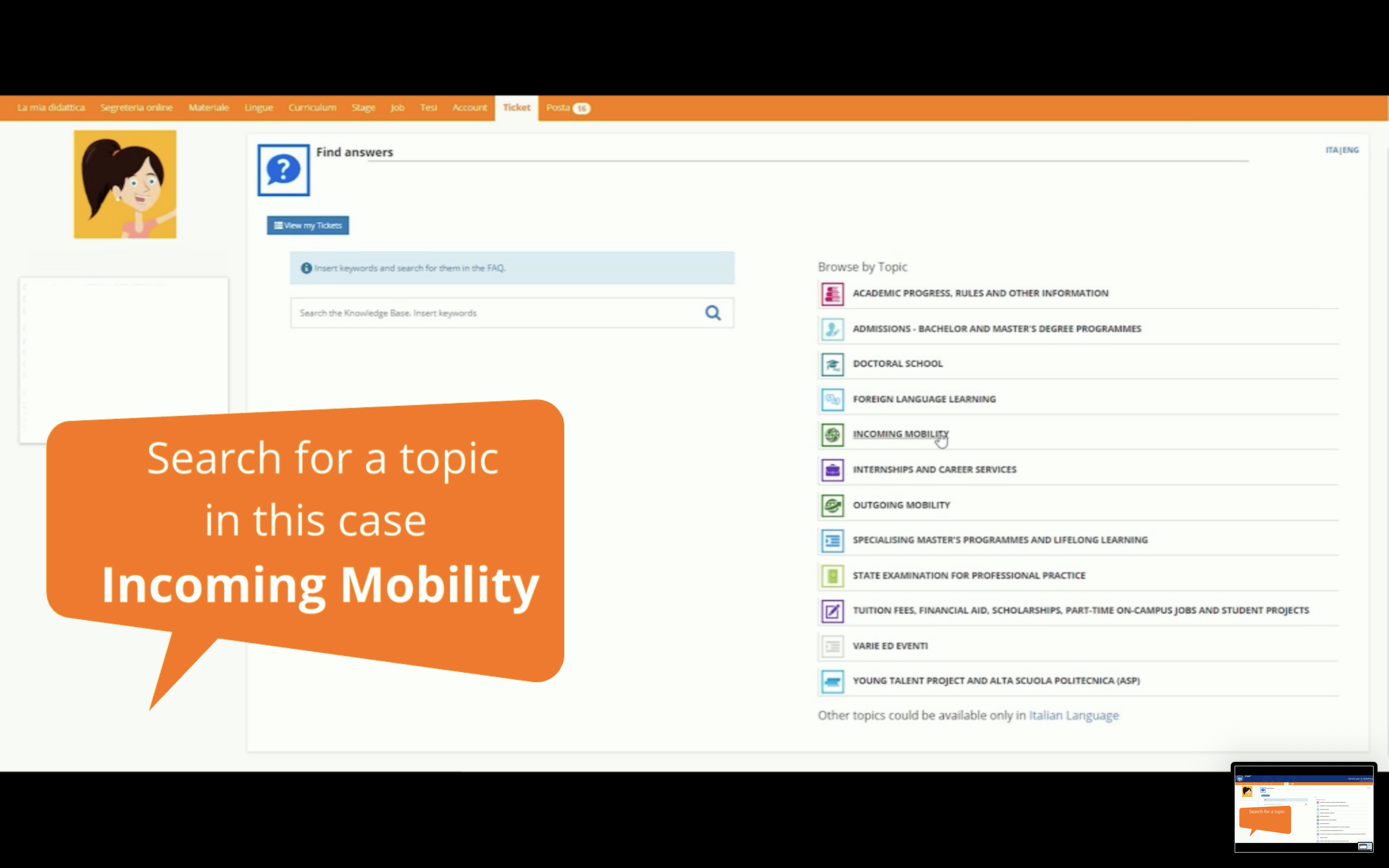Click the Incoming Mobility globe icon
This screenshot has height=868, width=1389.
[x=831, y=434]
